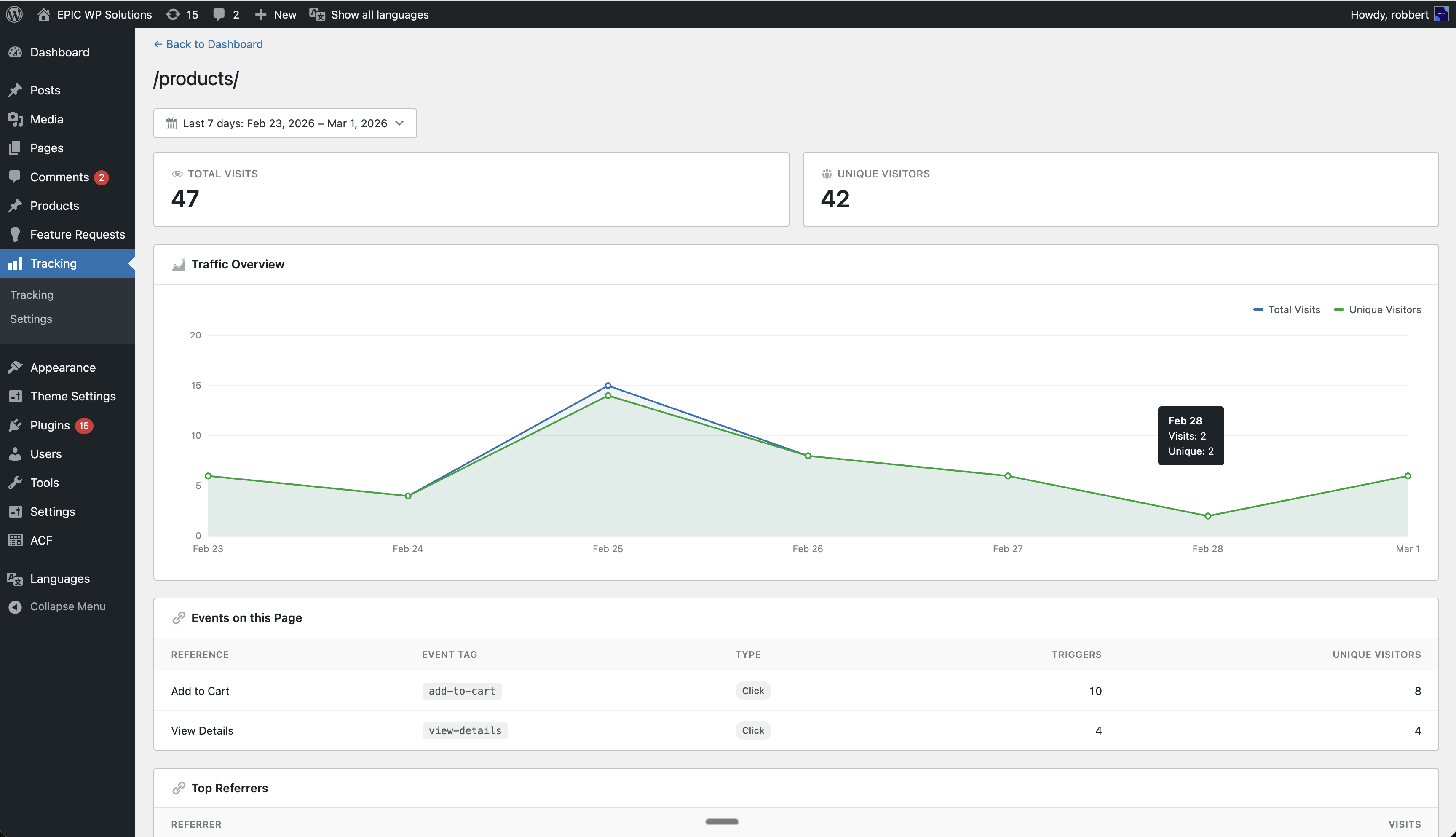Click the calendar icon in the date selector
This screenshot has height=837, width=1456.
pyautogui.click(x=171, y=123)
